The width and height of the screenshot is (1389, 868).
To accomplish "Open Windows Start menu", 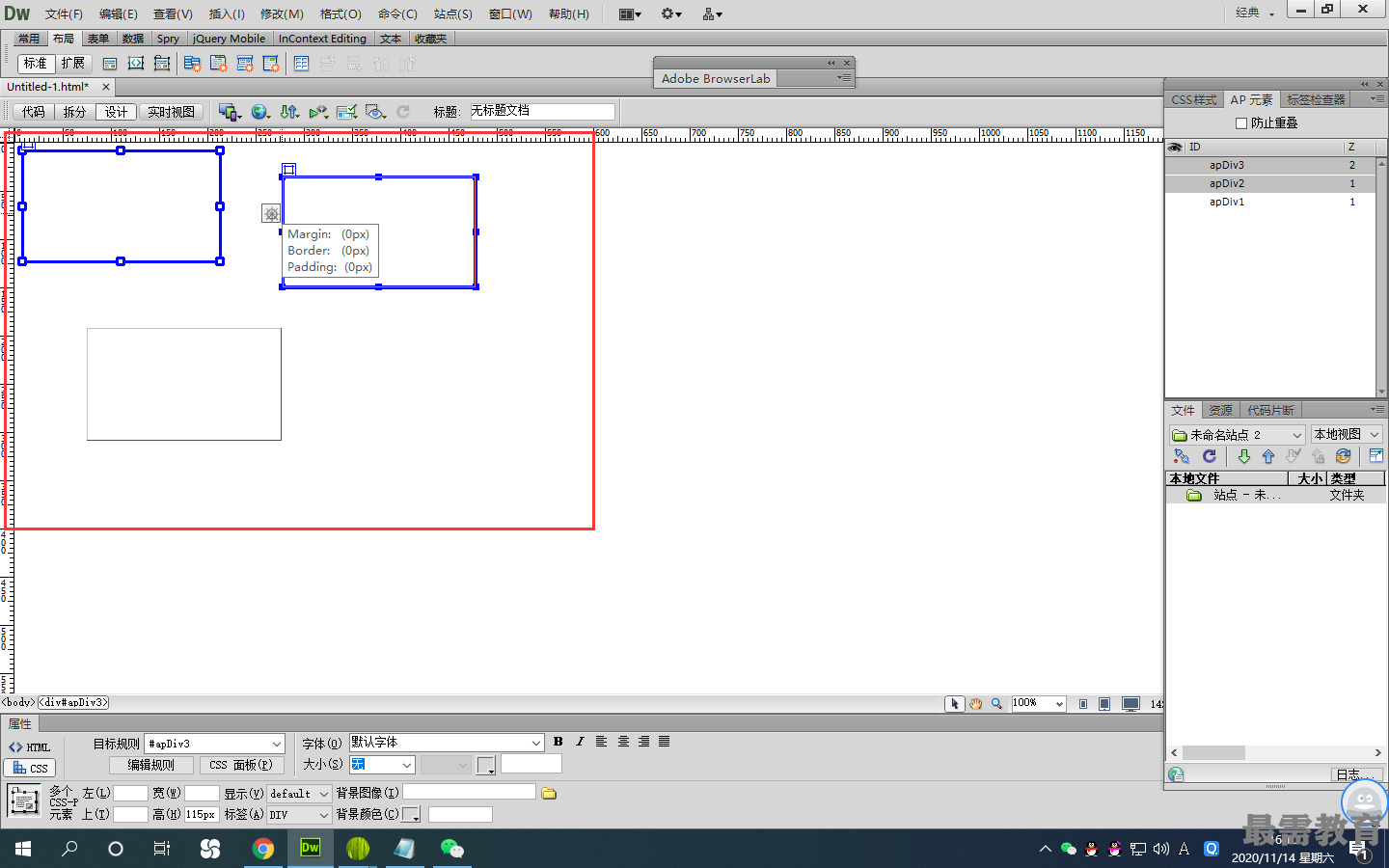I will (23, 848).
